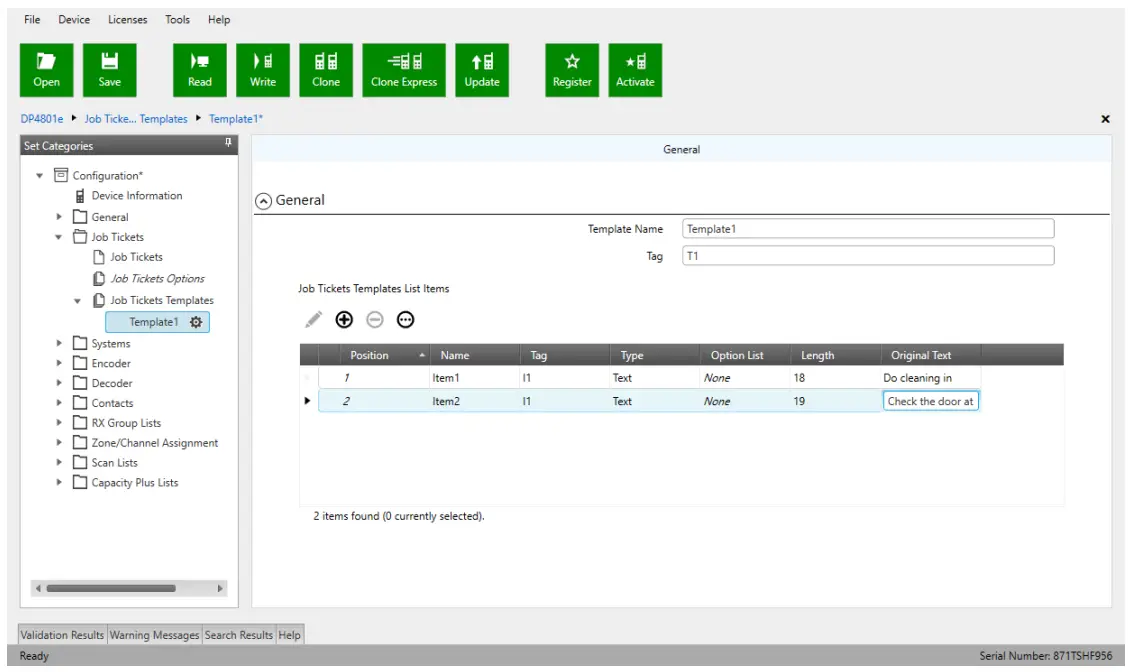This screenshot has width=1128, height=672.
Task: Click the Open toolbar icon
Action: pyautogui.click(x=47, y=70)
